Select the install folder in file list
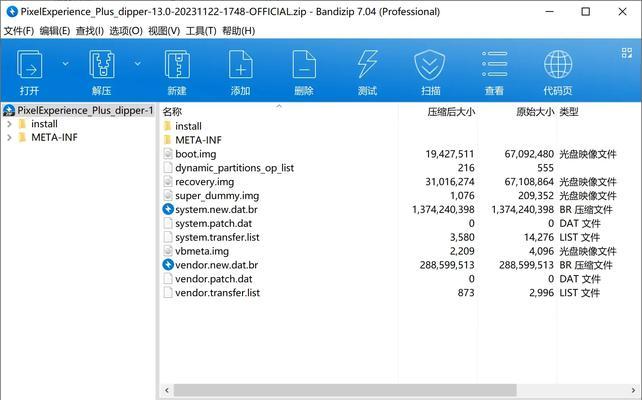The width and height of the screenshot is (642, 400). [188, 126]
